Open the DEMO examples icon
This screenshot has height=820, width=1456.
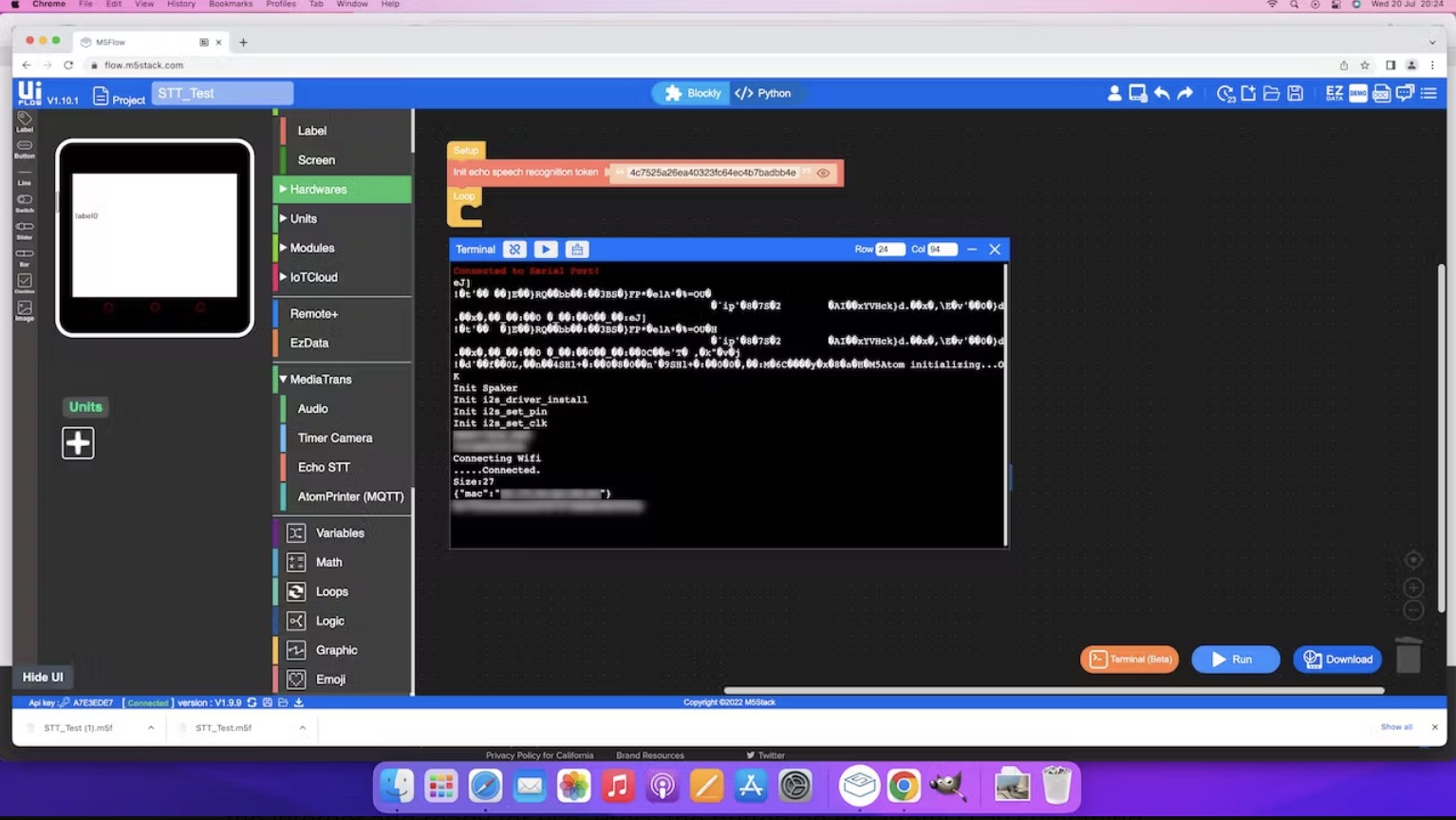tap(1357, 93)
